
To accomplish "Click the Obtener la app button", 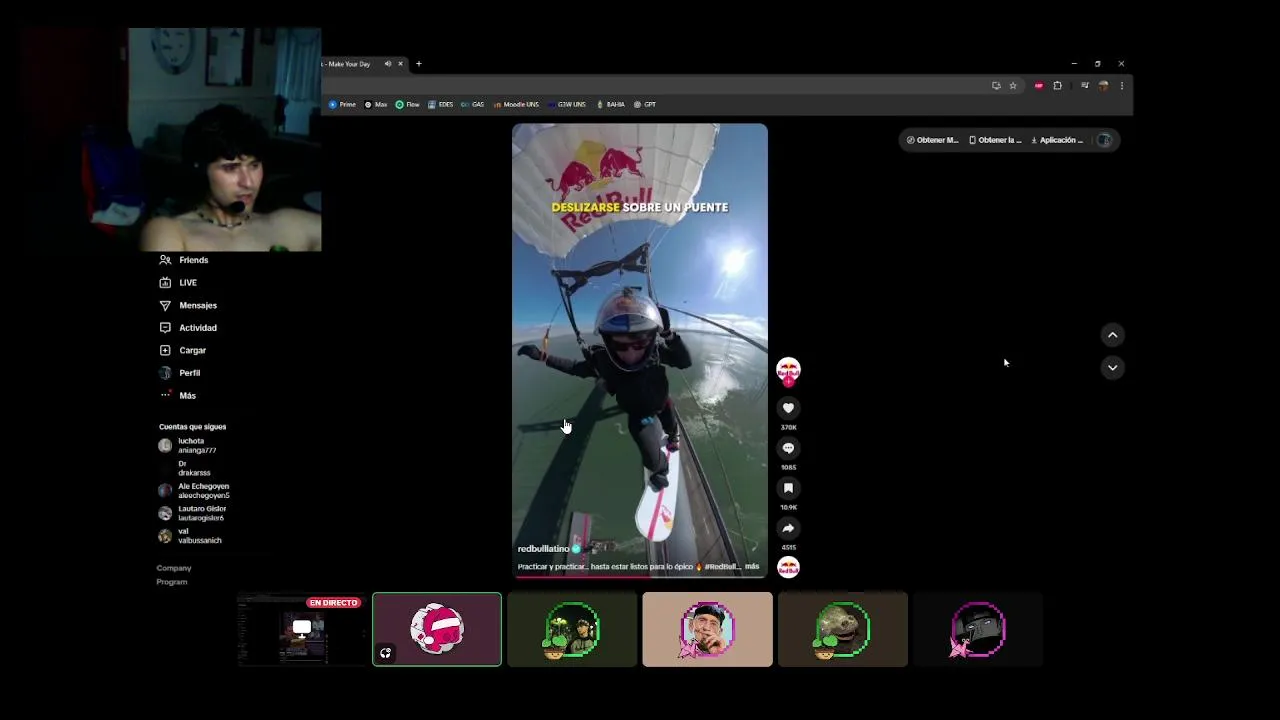I will click(x=996, y=140).
